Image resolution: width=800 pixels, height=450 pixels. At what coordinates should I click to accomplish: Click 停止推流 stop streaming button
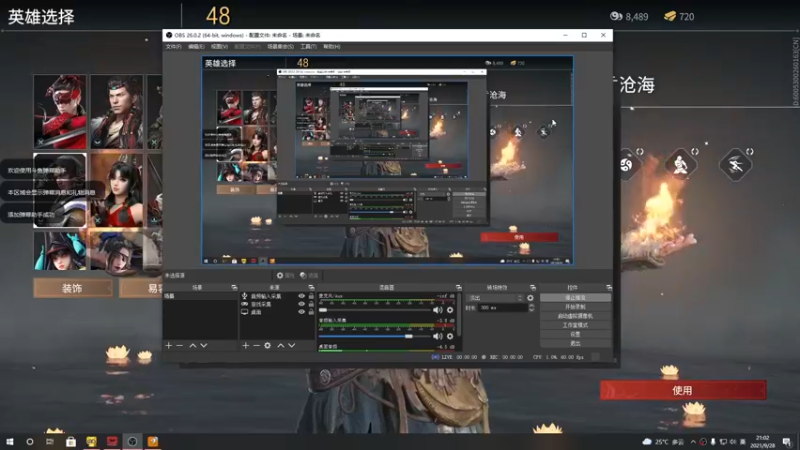575,297
